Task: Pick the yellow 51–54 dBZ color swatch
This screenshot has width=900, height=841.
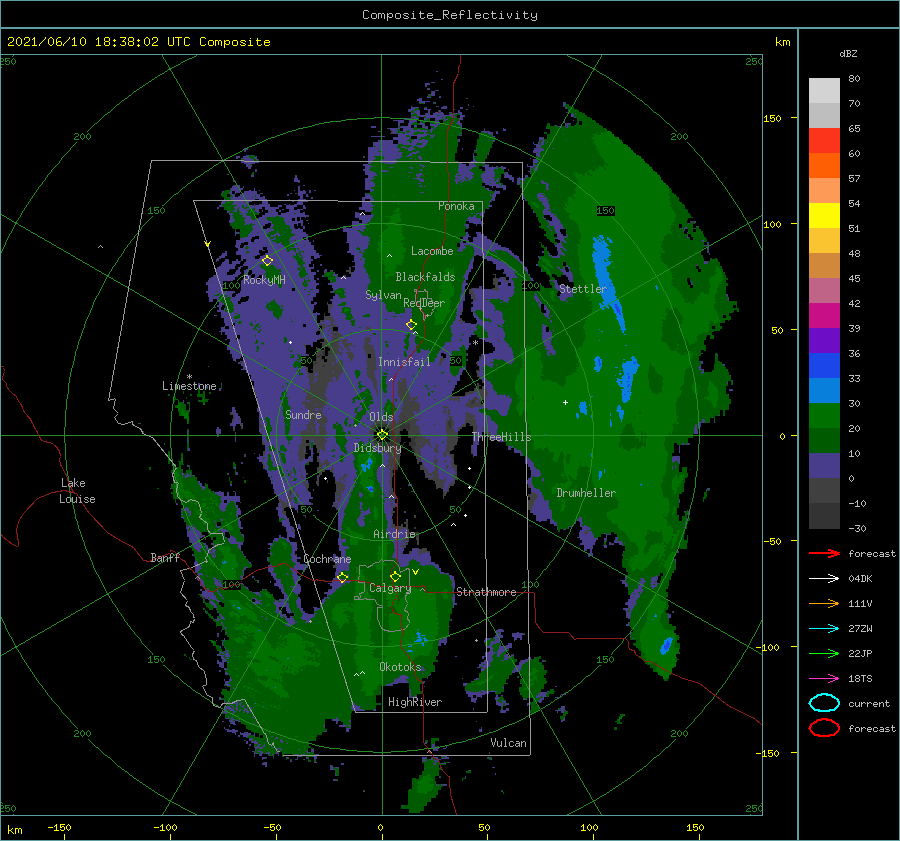Action: (x=824, y=216)
